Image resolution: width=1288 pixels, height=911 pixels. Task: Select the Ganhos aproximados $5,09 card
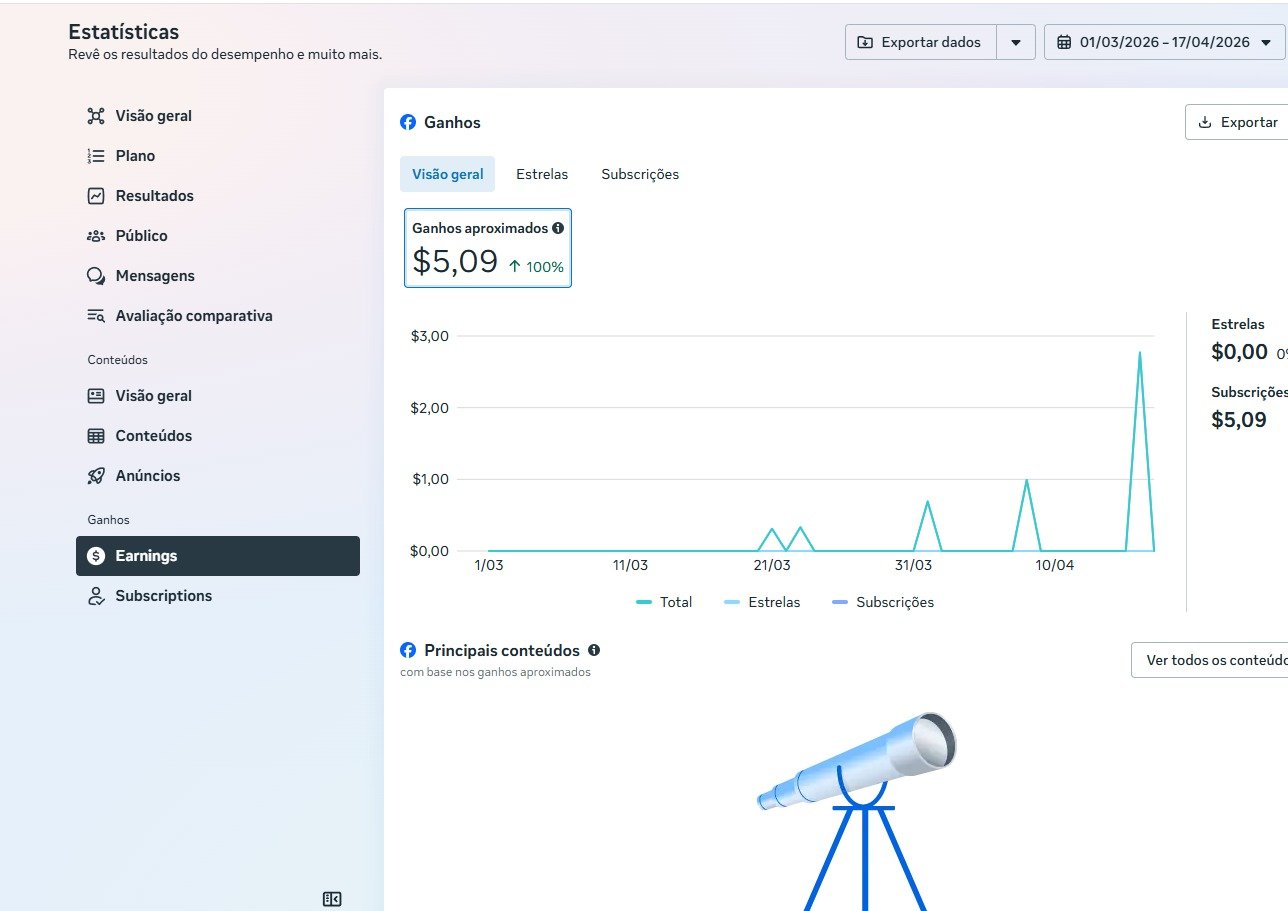(x=488, y=248)
